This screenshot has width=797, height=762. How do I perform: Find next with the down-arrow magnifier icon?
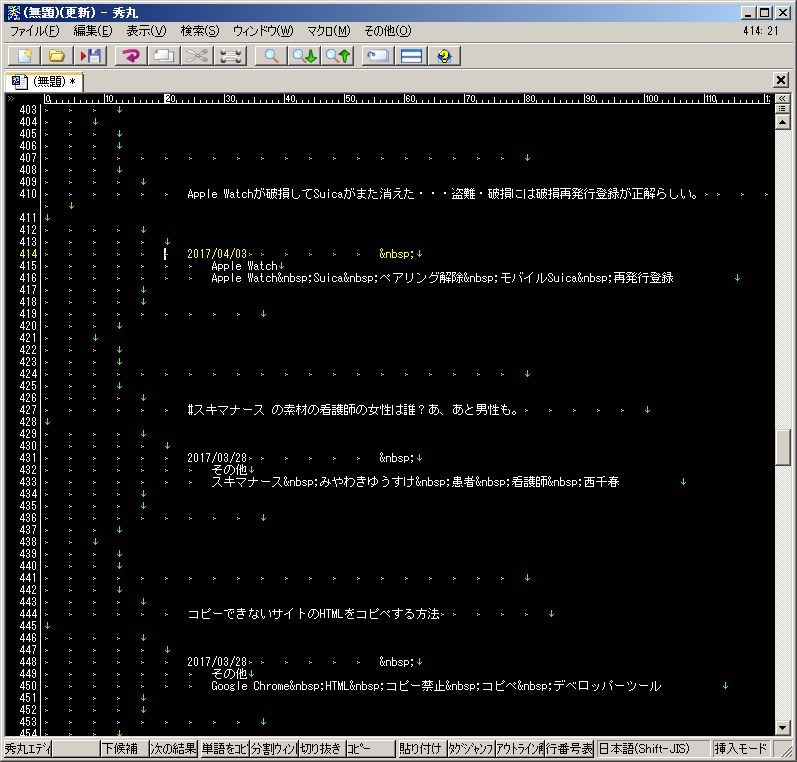pyautogui.click(x=304, y=56)
